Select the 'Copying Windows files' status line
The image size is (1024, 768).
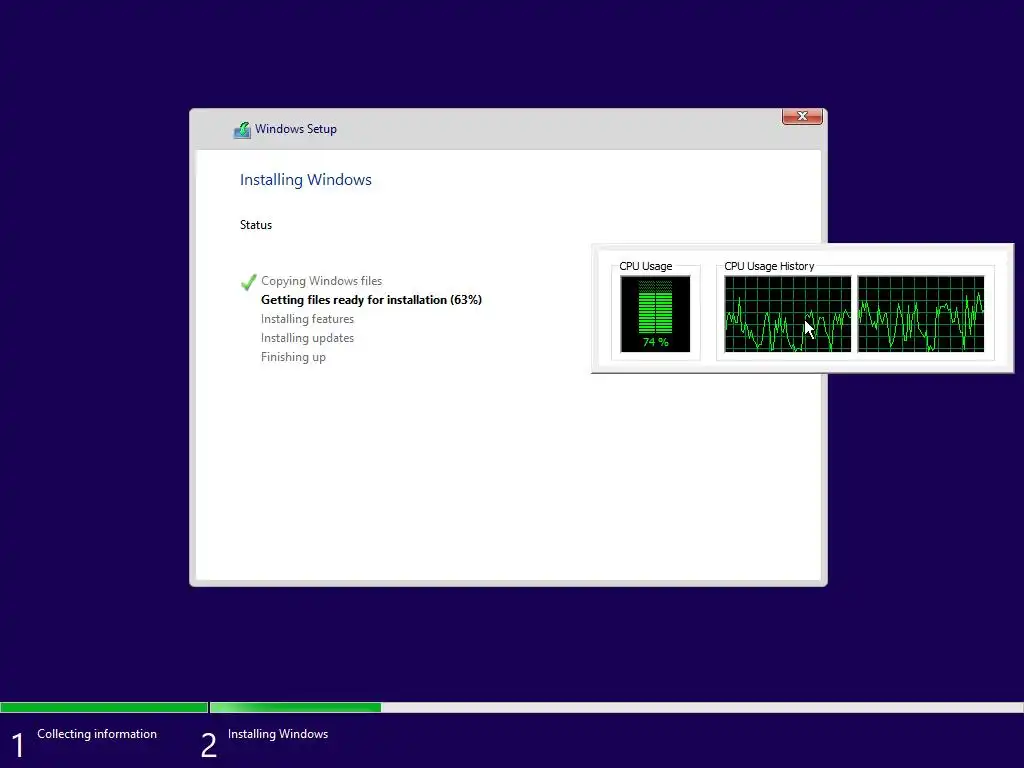click(321, 281)
